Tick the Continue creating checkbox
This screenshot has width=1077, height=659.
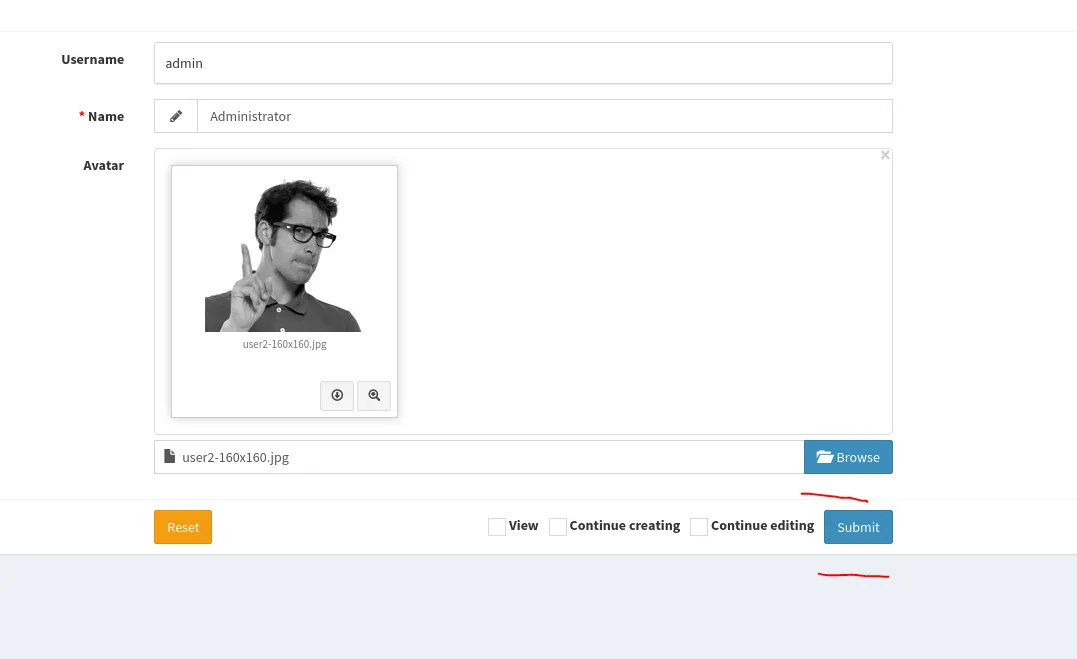[558, 526]
